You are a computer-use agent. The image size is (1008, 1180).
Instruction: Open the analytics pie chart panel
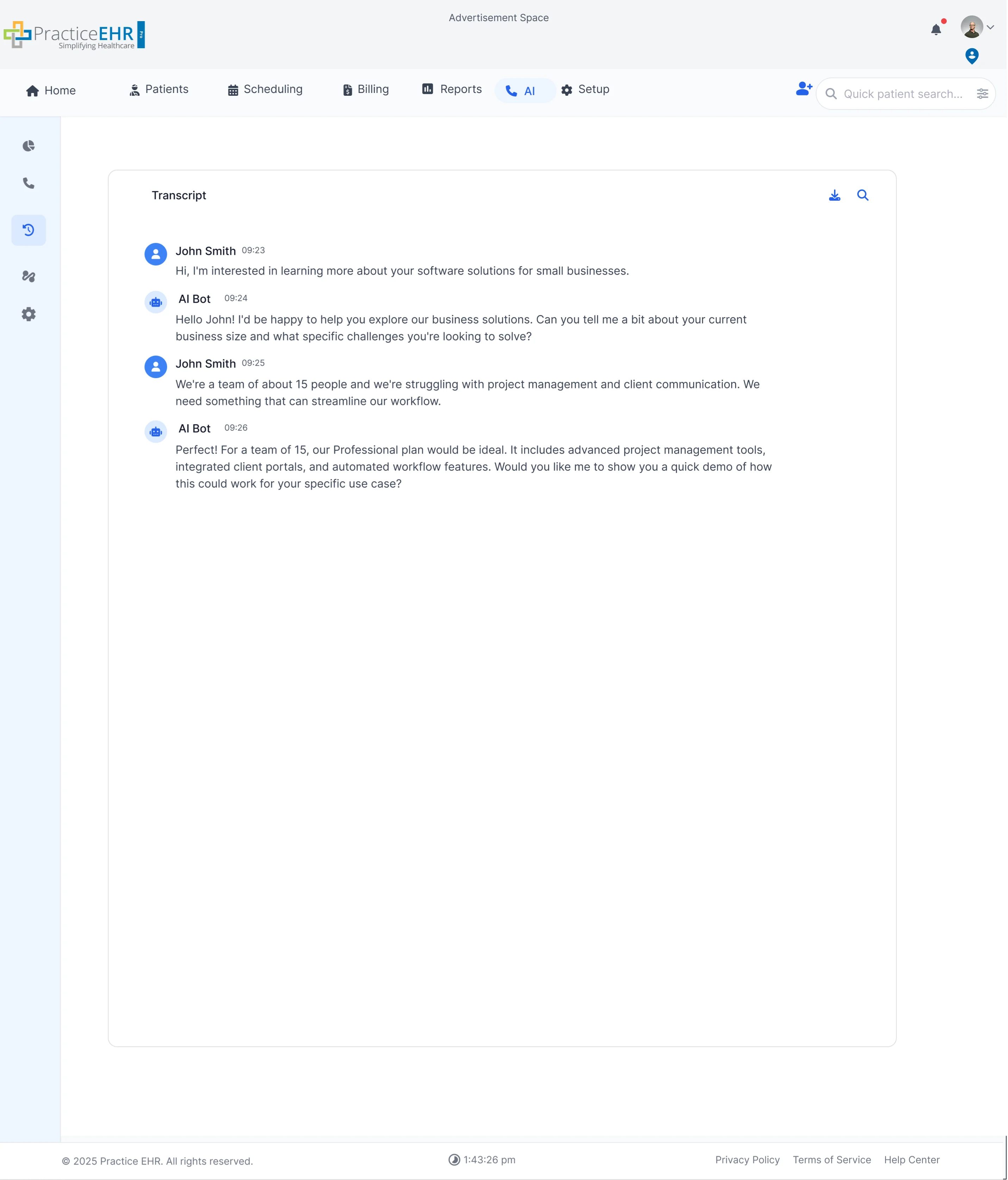[29, 146]
